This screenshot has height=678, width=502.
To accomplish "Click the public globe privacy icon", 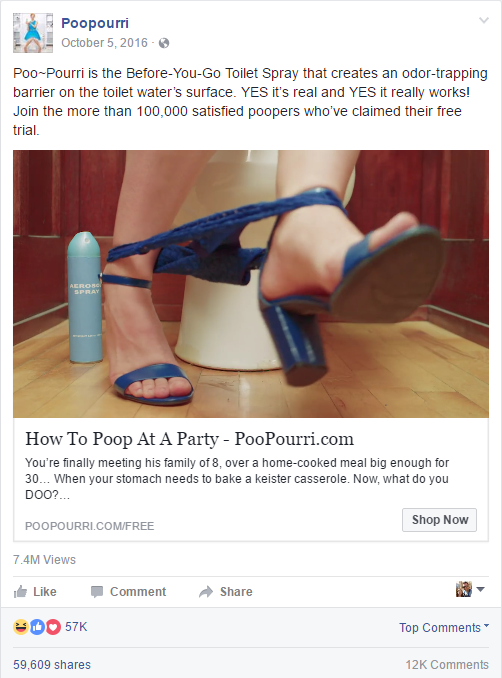I will click(x=164, y=43).
